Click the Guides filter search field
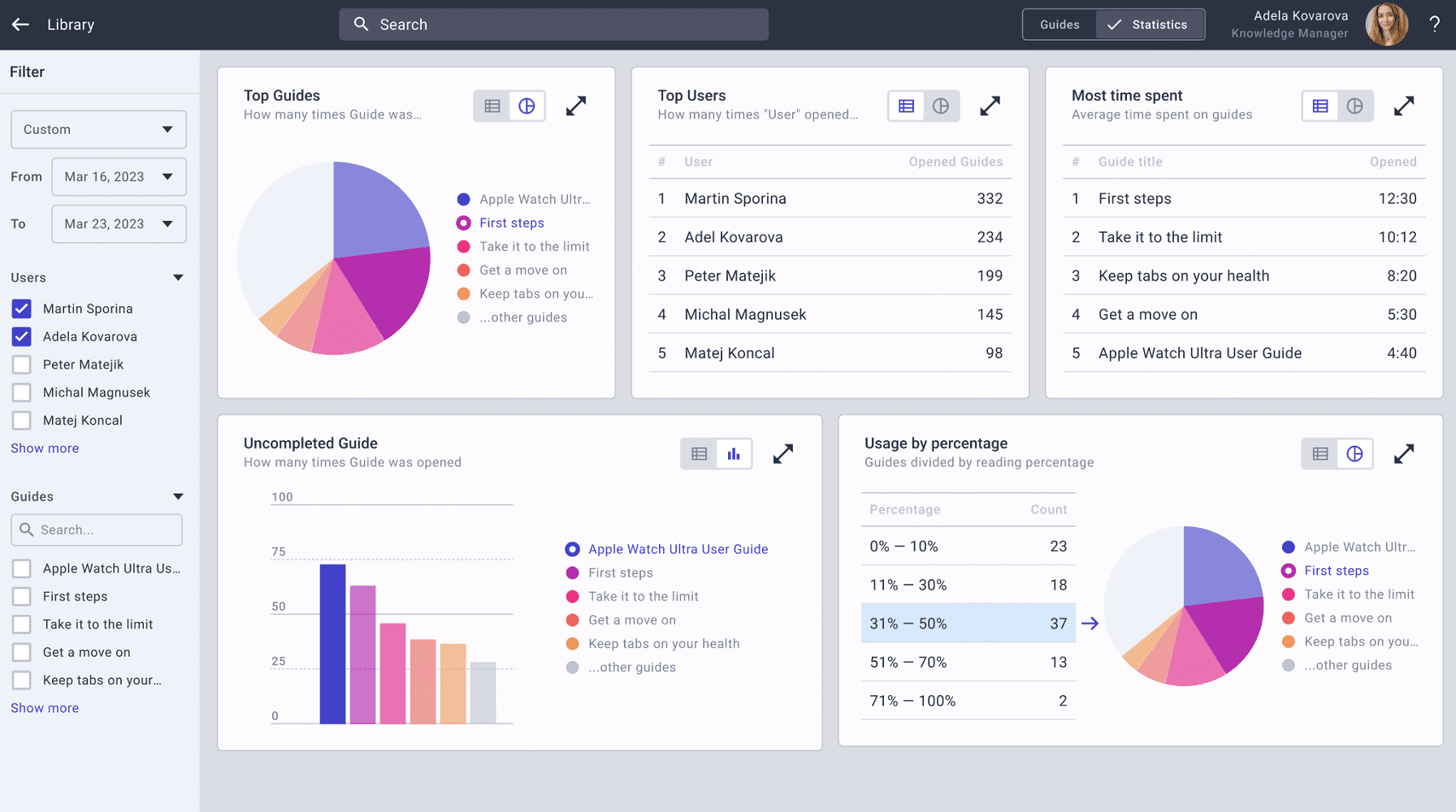 point(97,529)
